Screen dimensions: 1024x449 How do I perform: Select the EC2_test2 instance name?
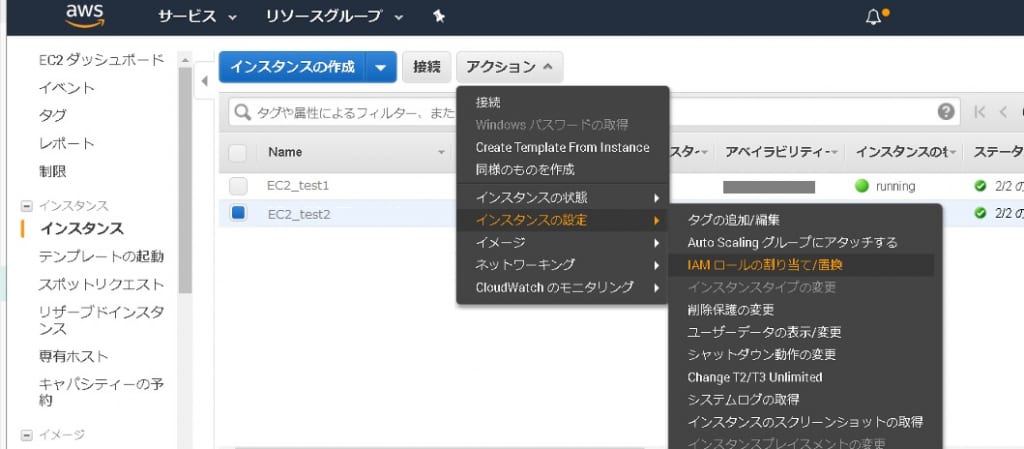point(298,214)
